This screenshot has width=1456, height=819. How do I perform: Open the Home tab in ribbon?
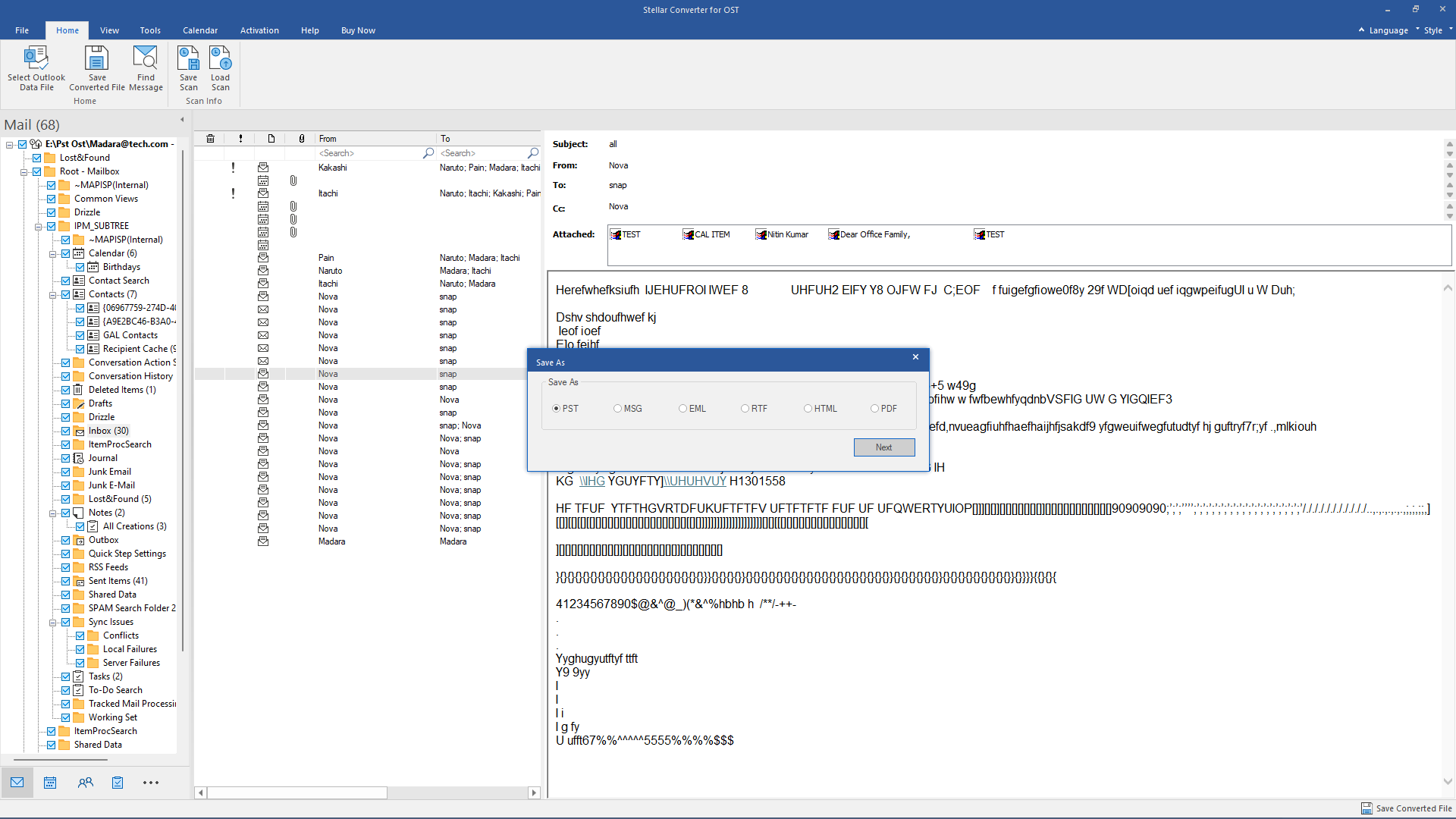[x=66, y=30]
